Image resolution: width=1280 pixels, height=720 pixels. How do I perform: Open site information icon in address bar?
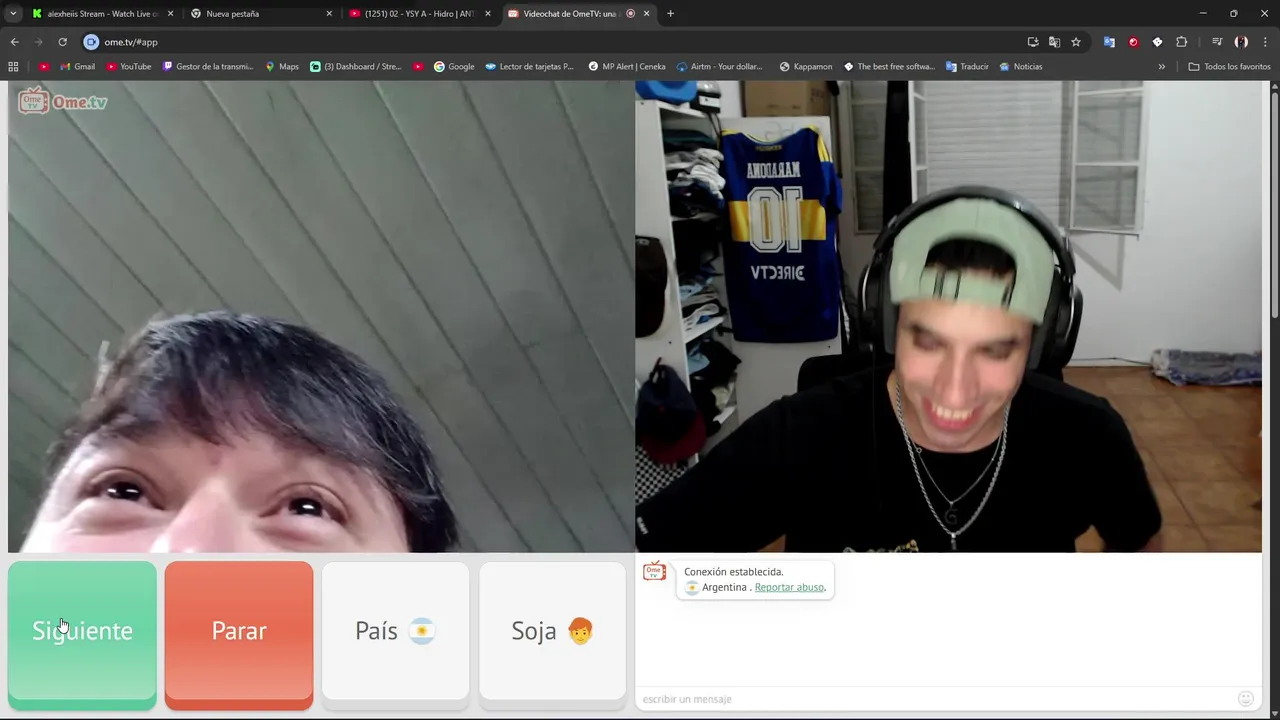click(x=91, y=42)
